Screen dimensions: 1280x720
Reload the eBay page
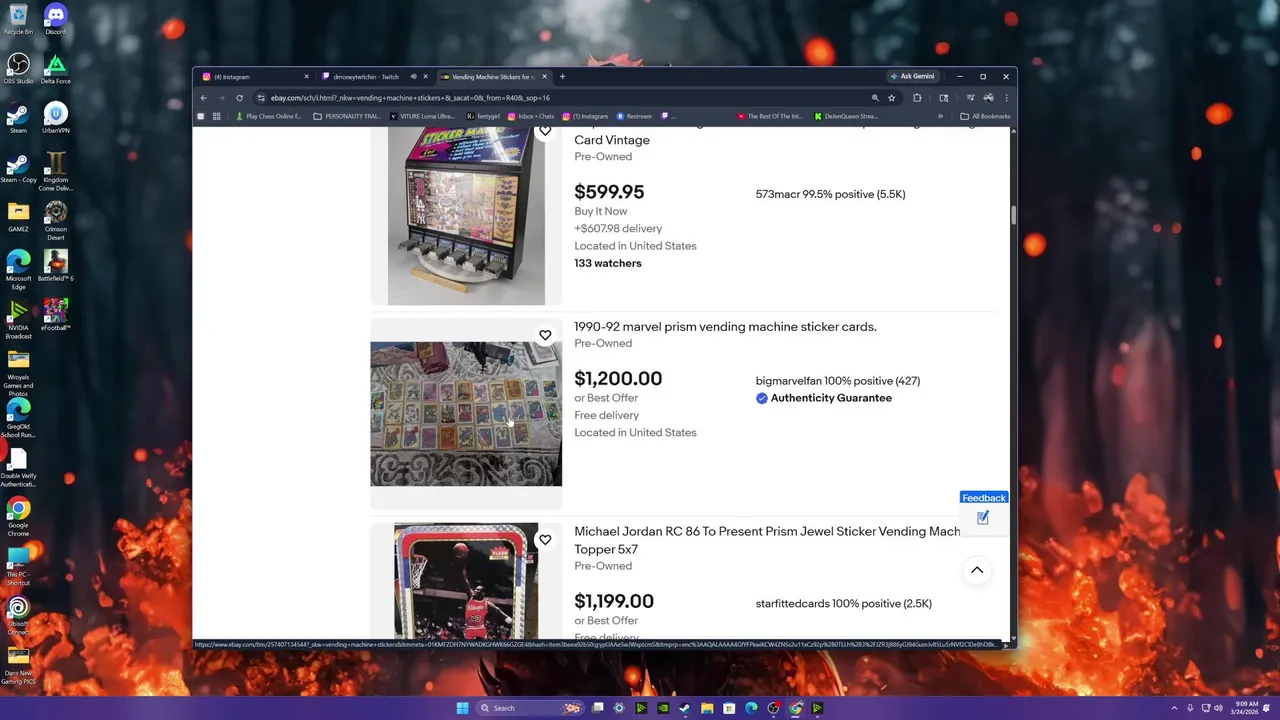point(239,98)
